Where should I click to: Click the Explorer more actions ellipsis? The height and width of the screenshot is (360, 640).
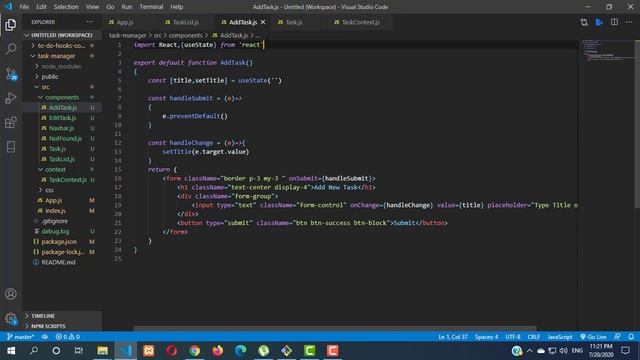tap(89, 22)
